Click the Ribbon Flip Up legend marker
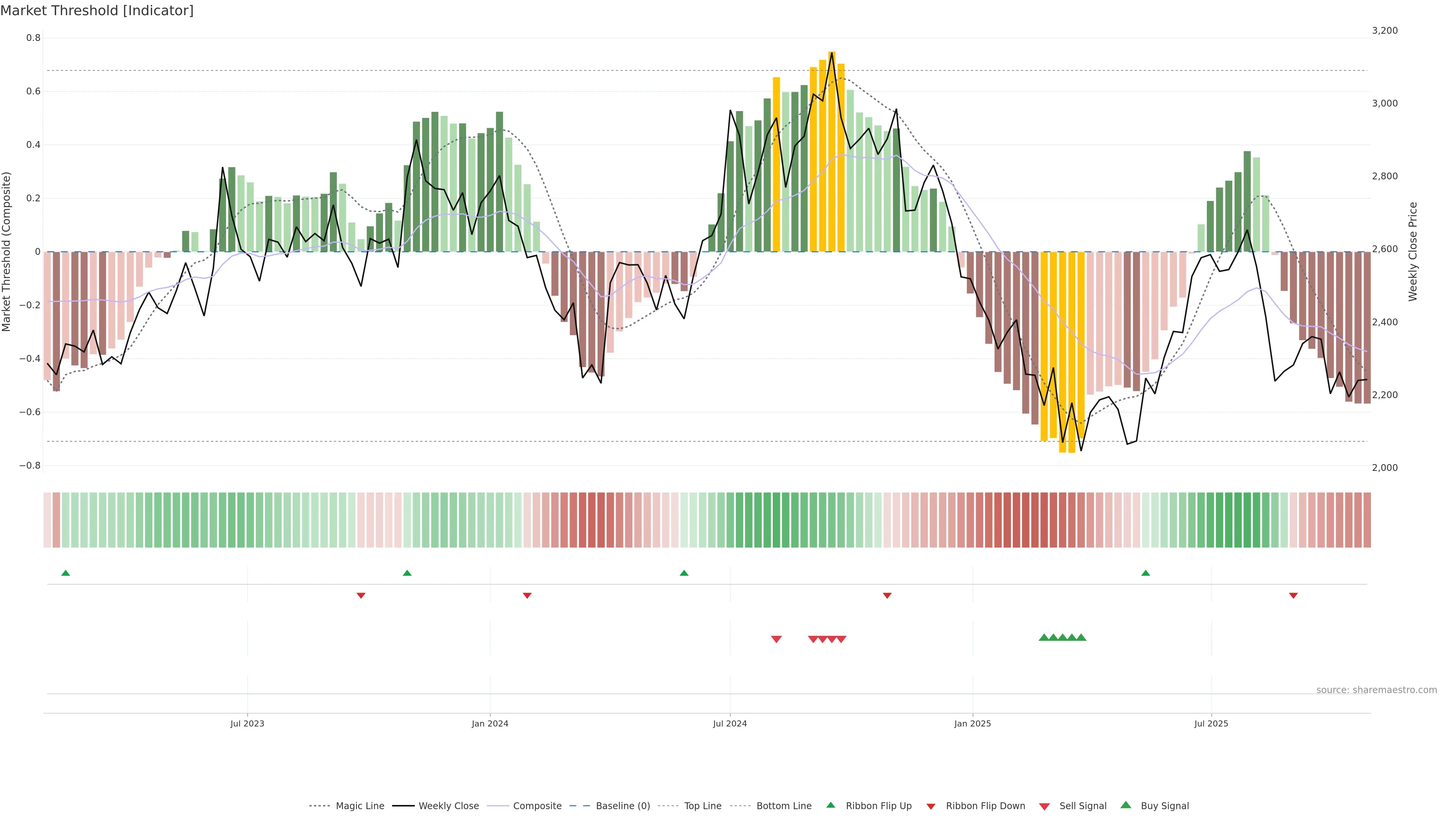1456x819 pixels. pyautogui.click(x=830, y=805)
